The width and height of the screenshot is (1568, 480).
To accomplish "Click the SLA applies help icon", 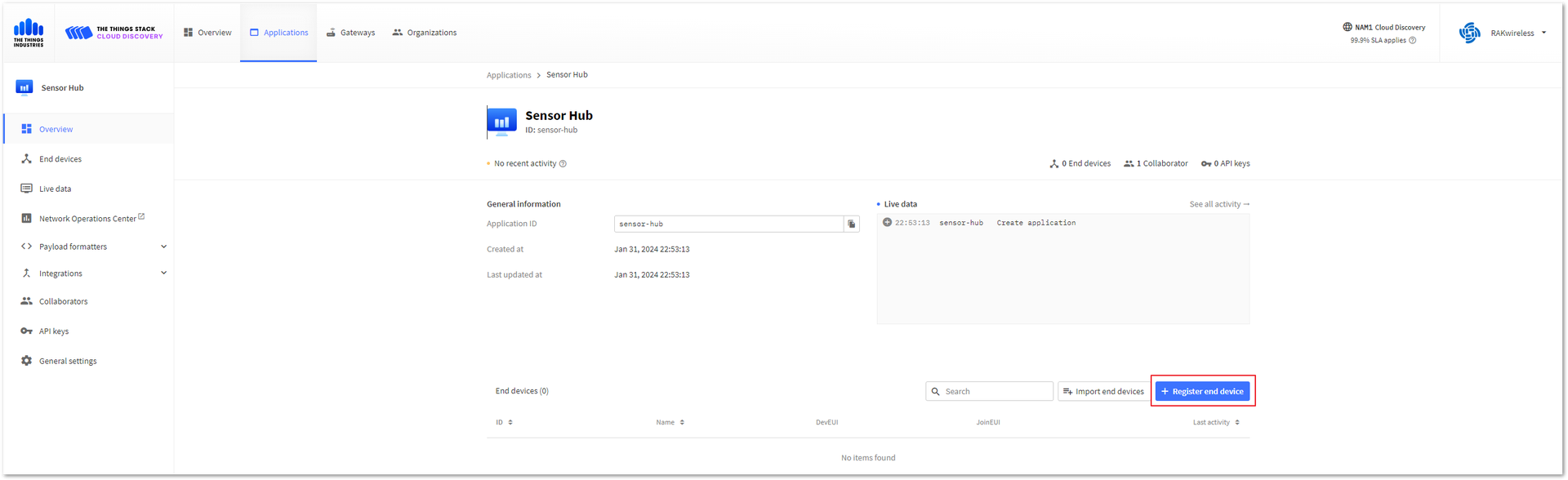I will 1413,40.
